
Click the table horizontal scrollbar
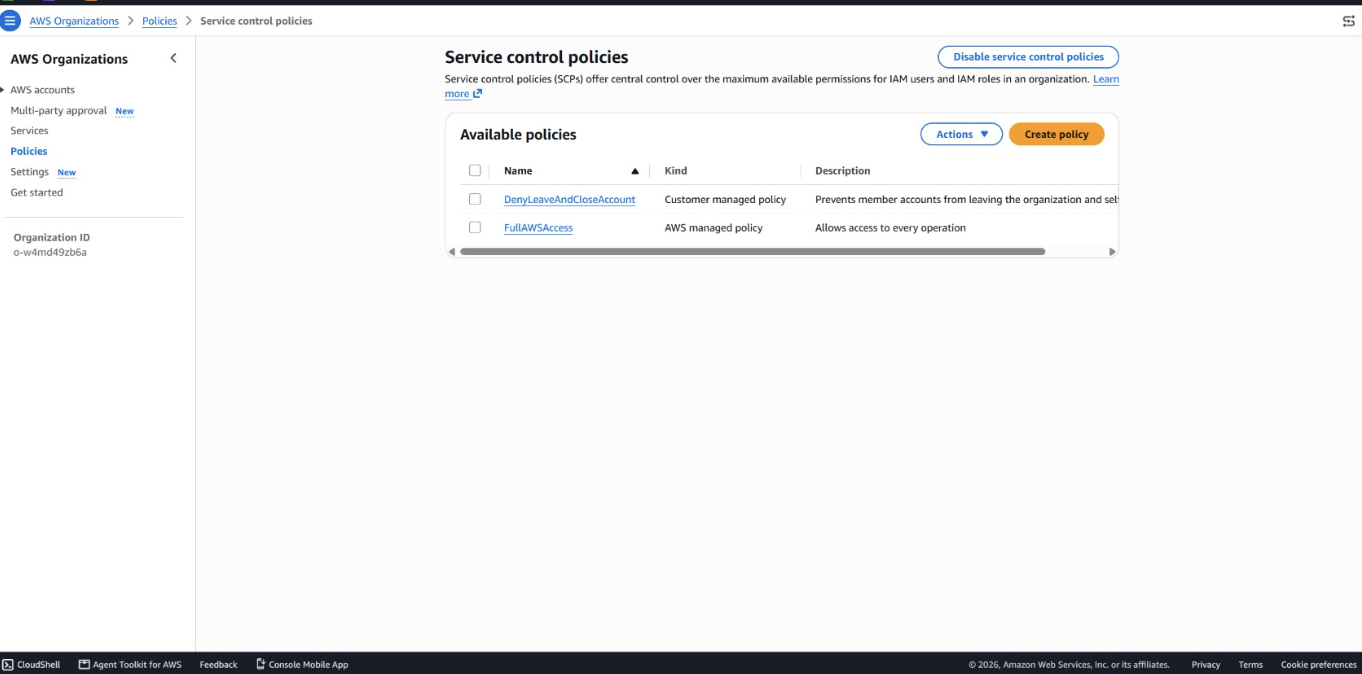752,252
